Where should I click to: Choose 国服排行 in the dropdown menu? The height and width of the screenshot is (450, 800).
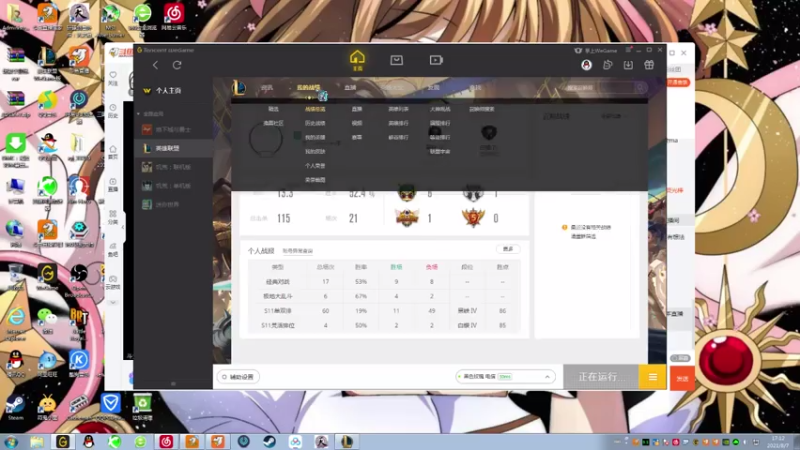[x=440, y=123]
